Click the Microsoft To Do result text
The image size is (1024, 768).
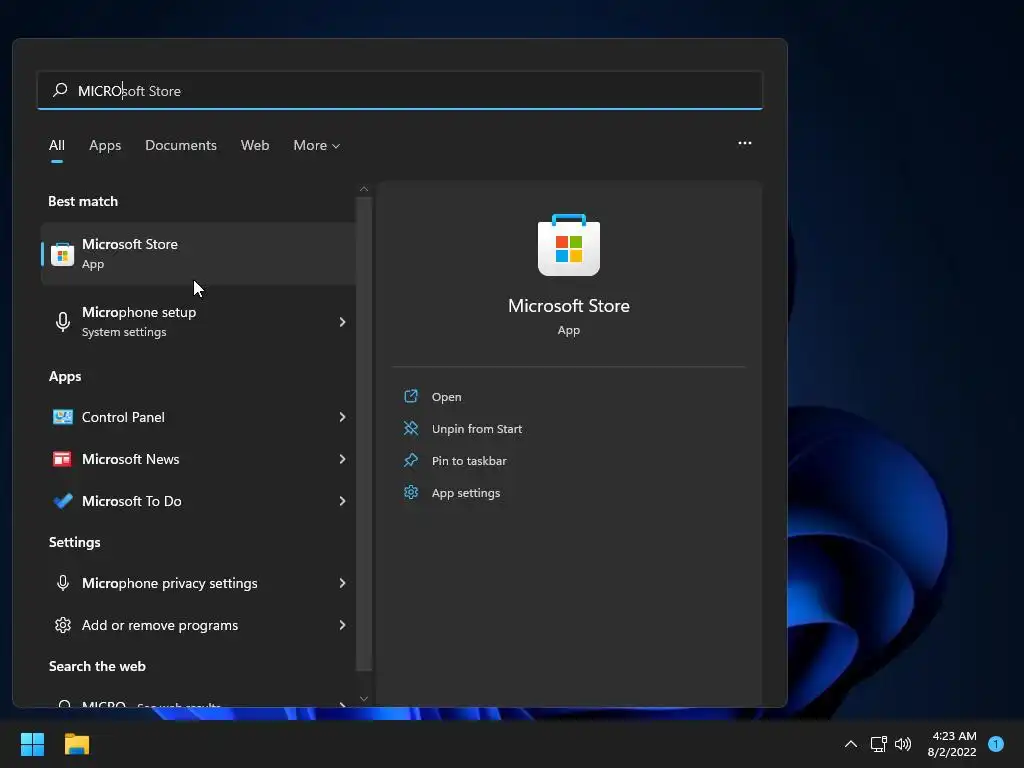[x=132, y=501]
